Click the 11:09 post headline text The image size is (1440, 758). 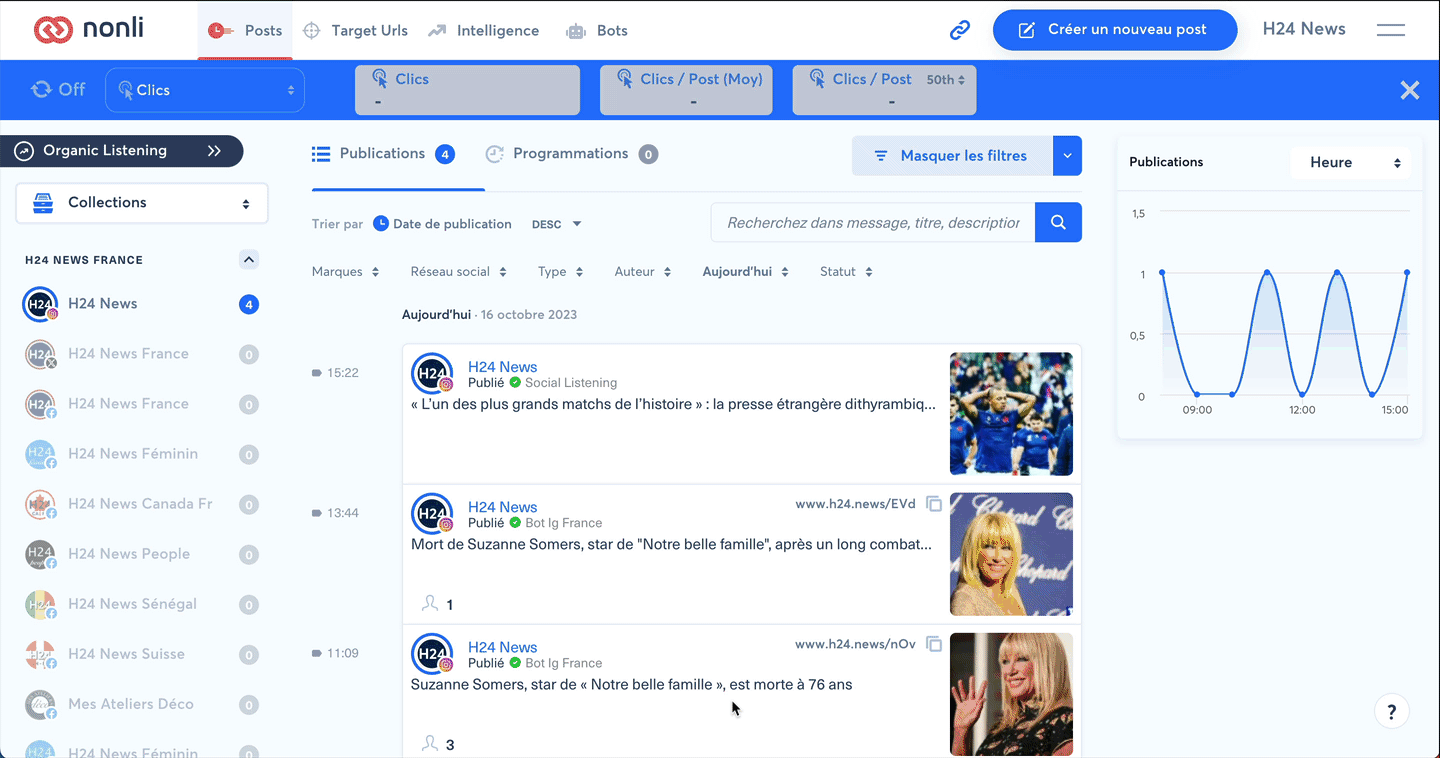click(x=631, y=685)
